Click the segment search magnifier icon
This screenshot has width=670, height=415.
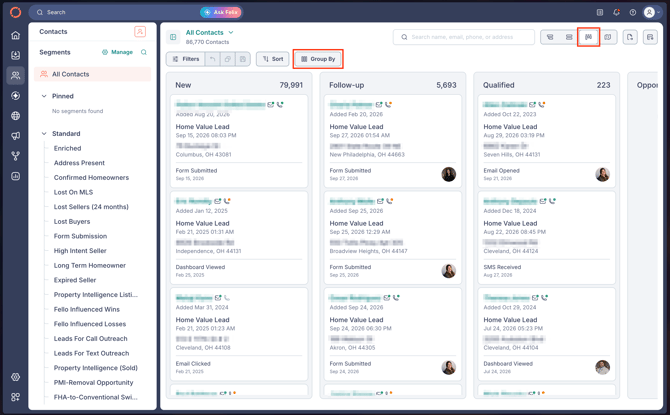tap(144, 52)
